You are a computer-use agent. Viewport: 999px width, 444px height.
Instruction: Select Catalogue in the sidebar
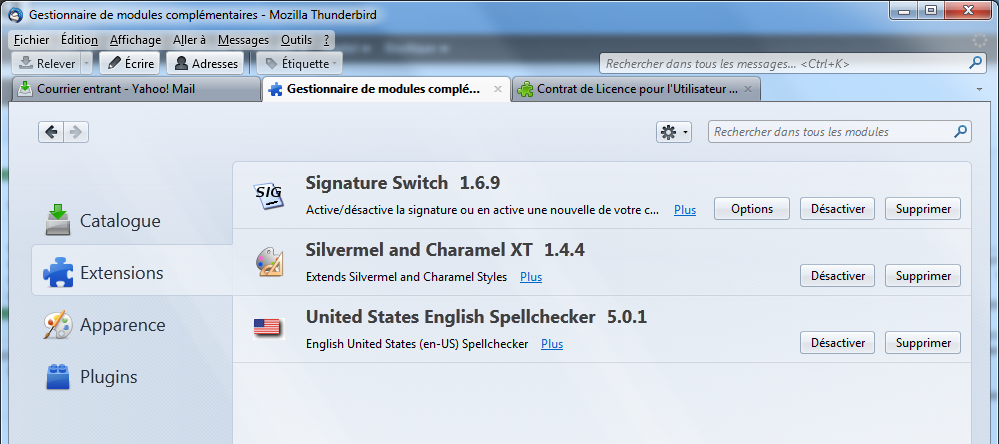pos(132,221)
